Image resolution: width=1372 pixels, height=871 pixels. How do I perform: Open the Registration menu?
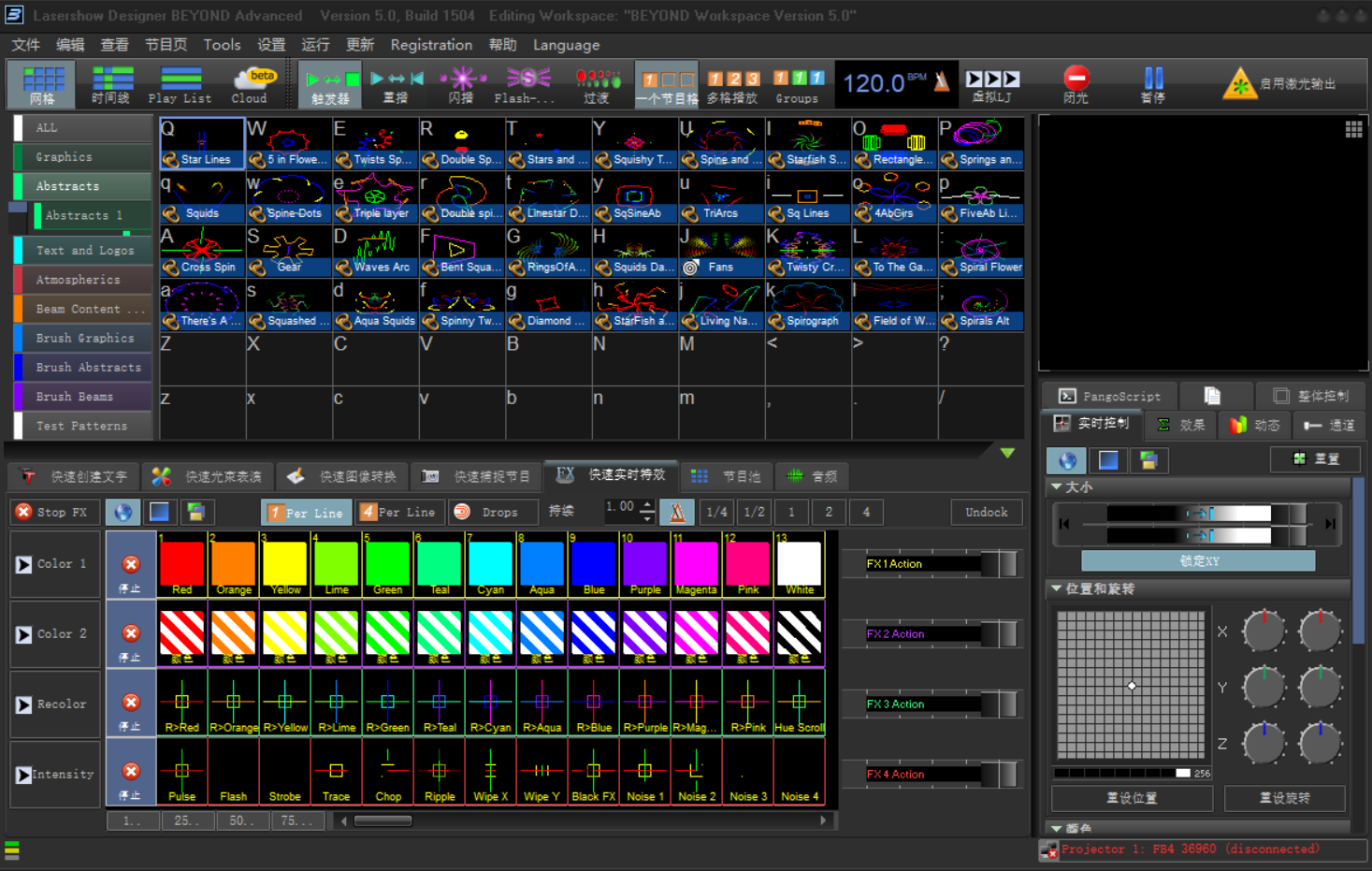pyautogui.click(x=431, y=45)
